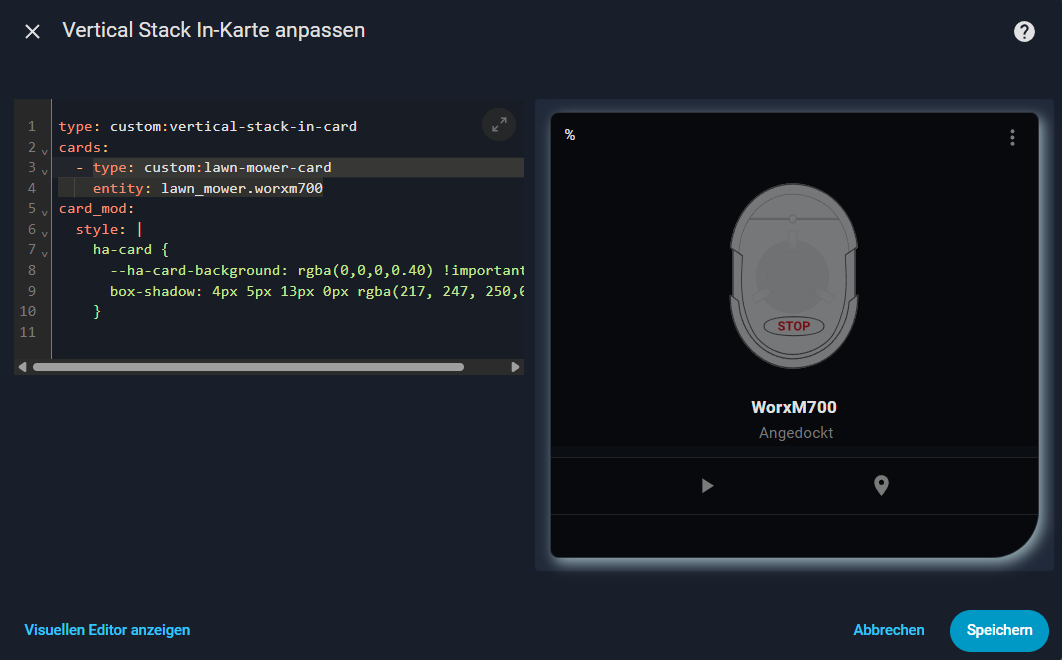This screenshot has width=1062, height=660.
Task: Switch to 'Visuellen Editor anzeigen'
Action: [x=107, y=630]
